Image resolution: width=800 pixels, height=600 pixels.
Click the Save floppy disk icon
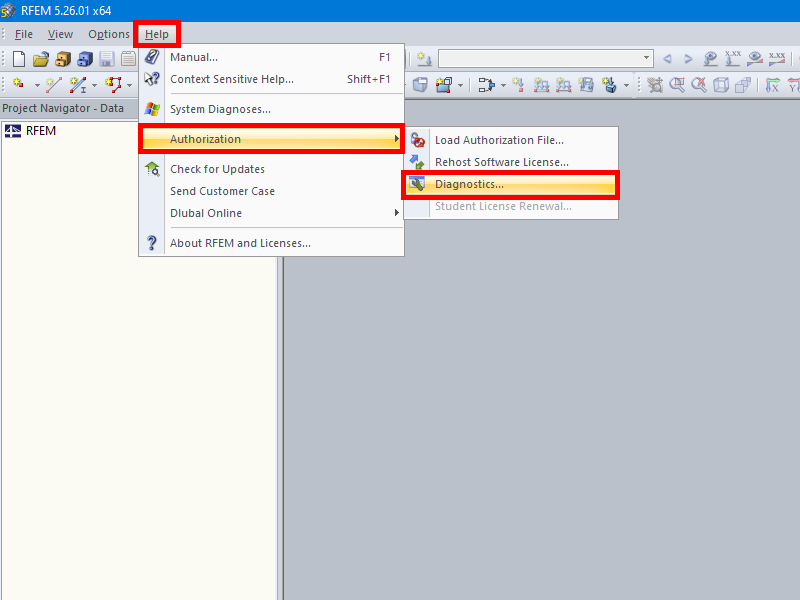[107, 59]
